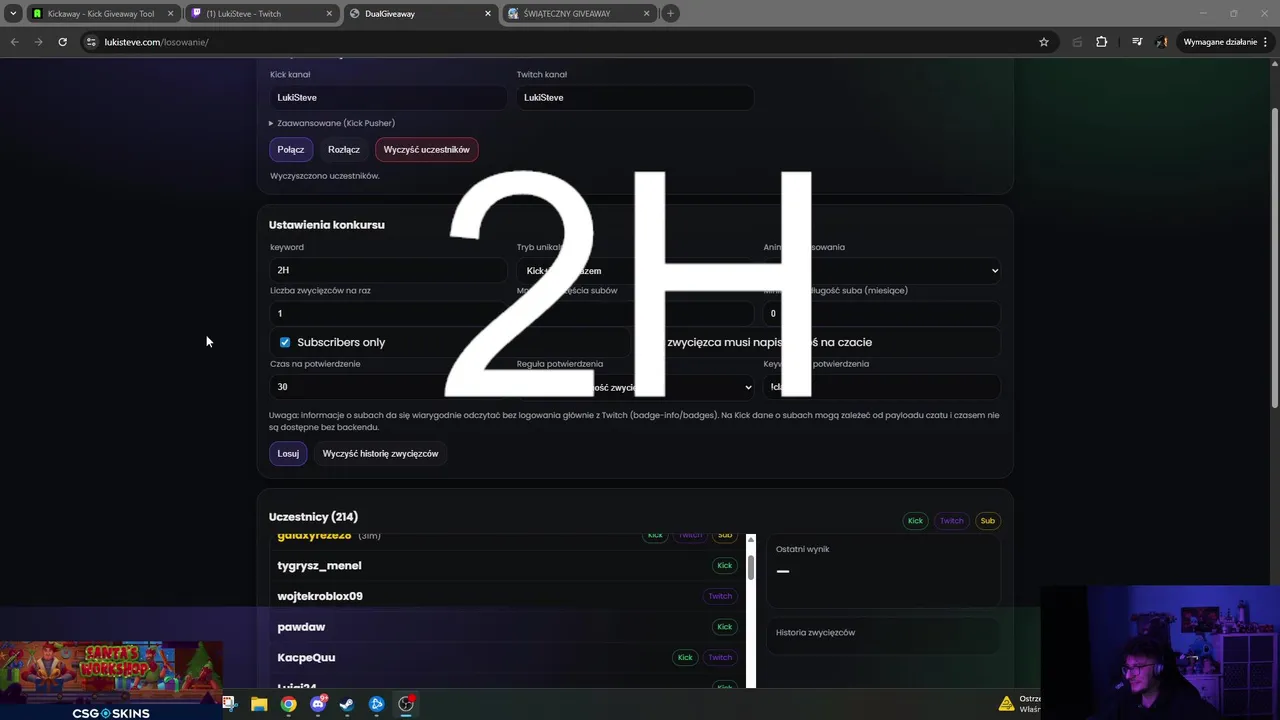The width and height of the screenshot is (1280, 720).
Task: Edit the keyword field containing 2H
Action: 387,270
